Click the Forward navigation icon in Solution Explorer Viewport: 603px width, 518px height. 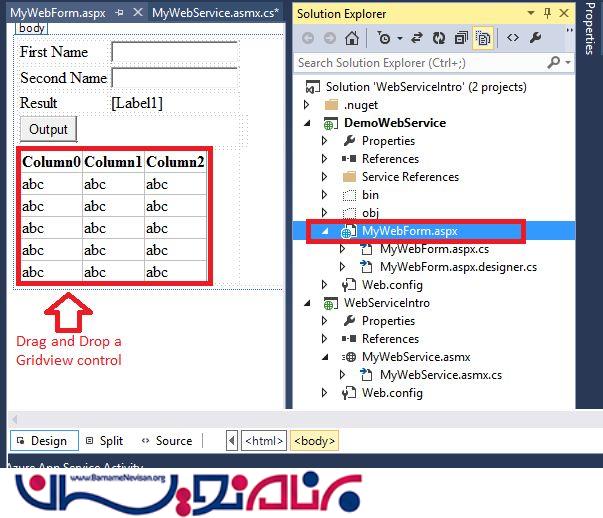pyautogui.click(x=330, y=38)
